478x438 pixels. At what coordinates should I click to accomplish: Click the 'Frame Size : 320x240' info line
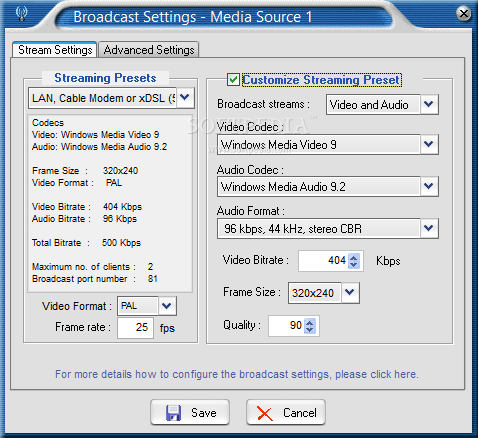(85, 171)
